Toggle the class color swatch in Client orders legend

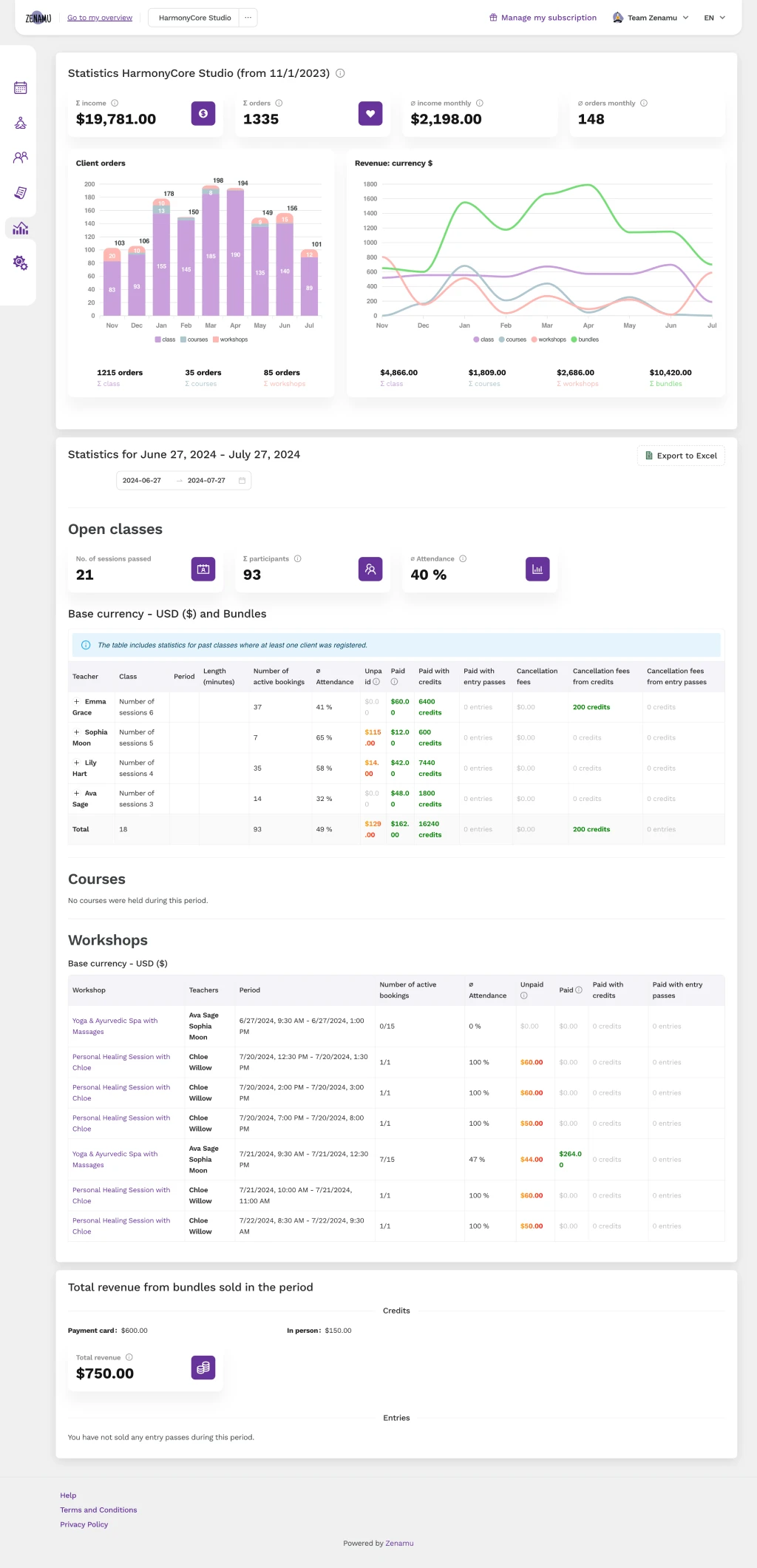click(158, 339)
